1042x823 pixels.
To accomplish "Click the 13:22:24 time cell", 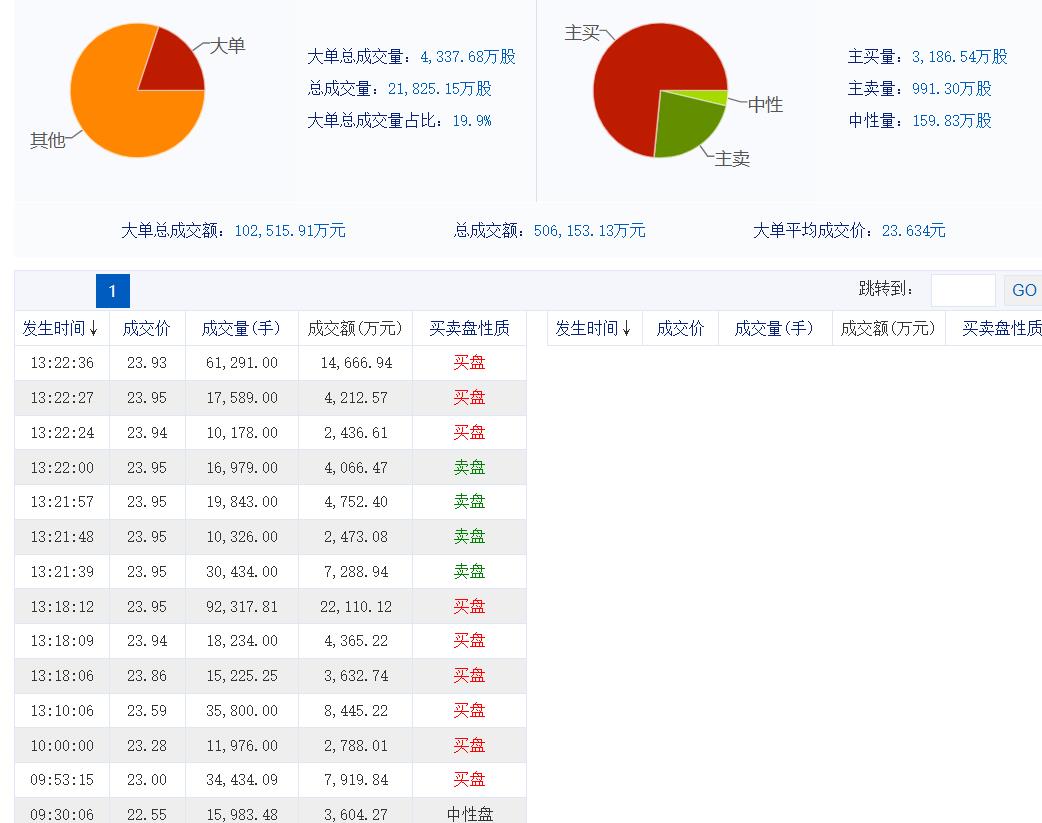I will click(62, 433).
